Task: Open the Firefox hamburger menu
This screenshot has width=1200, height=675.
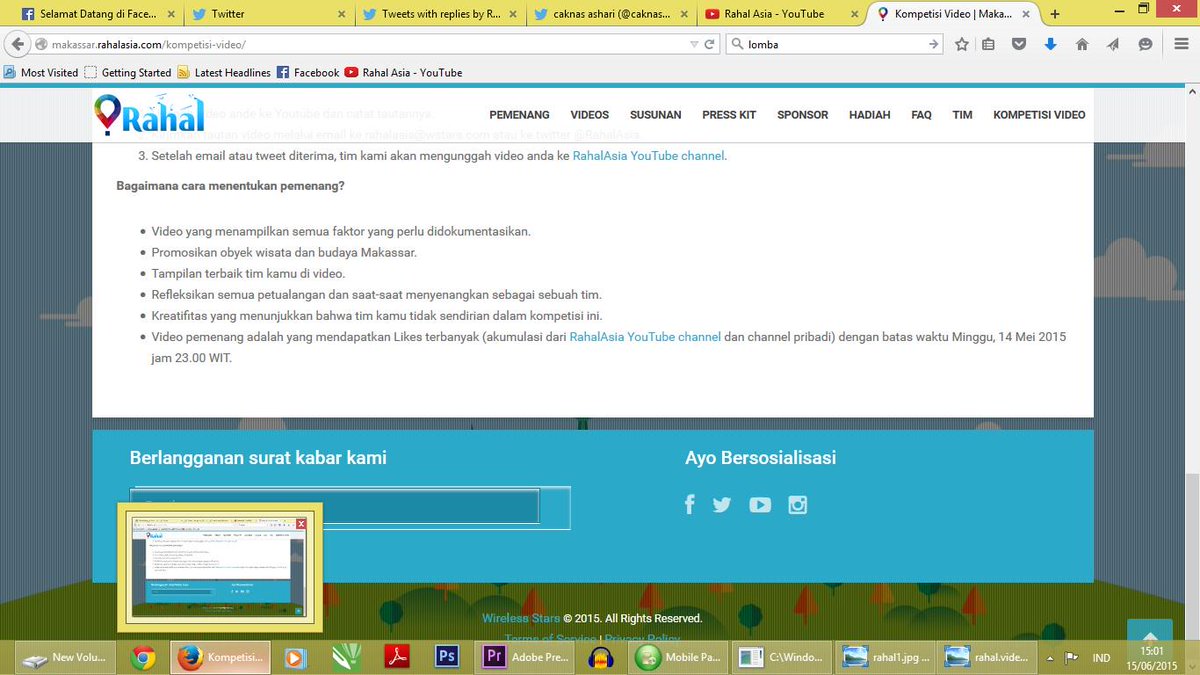Action: point(1180,45)
